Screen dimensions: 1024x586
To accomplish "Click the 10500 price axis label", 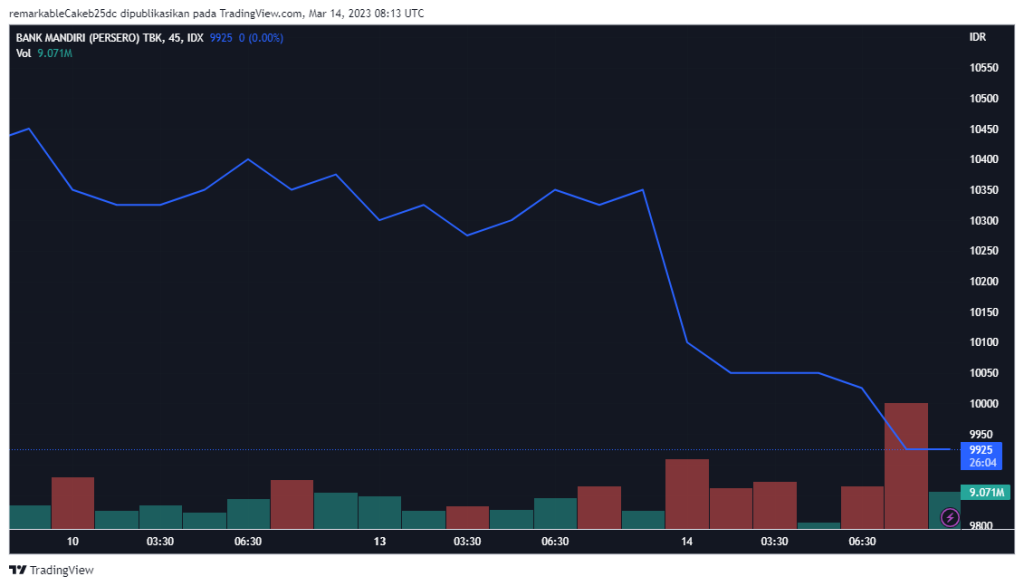I will point(984,99).
